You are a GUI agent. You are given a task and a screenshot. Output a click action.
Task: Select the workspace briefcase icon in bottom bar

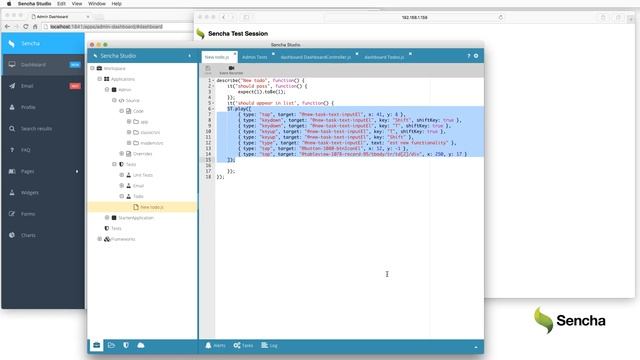[96, 345]
